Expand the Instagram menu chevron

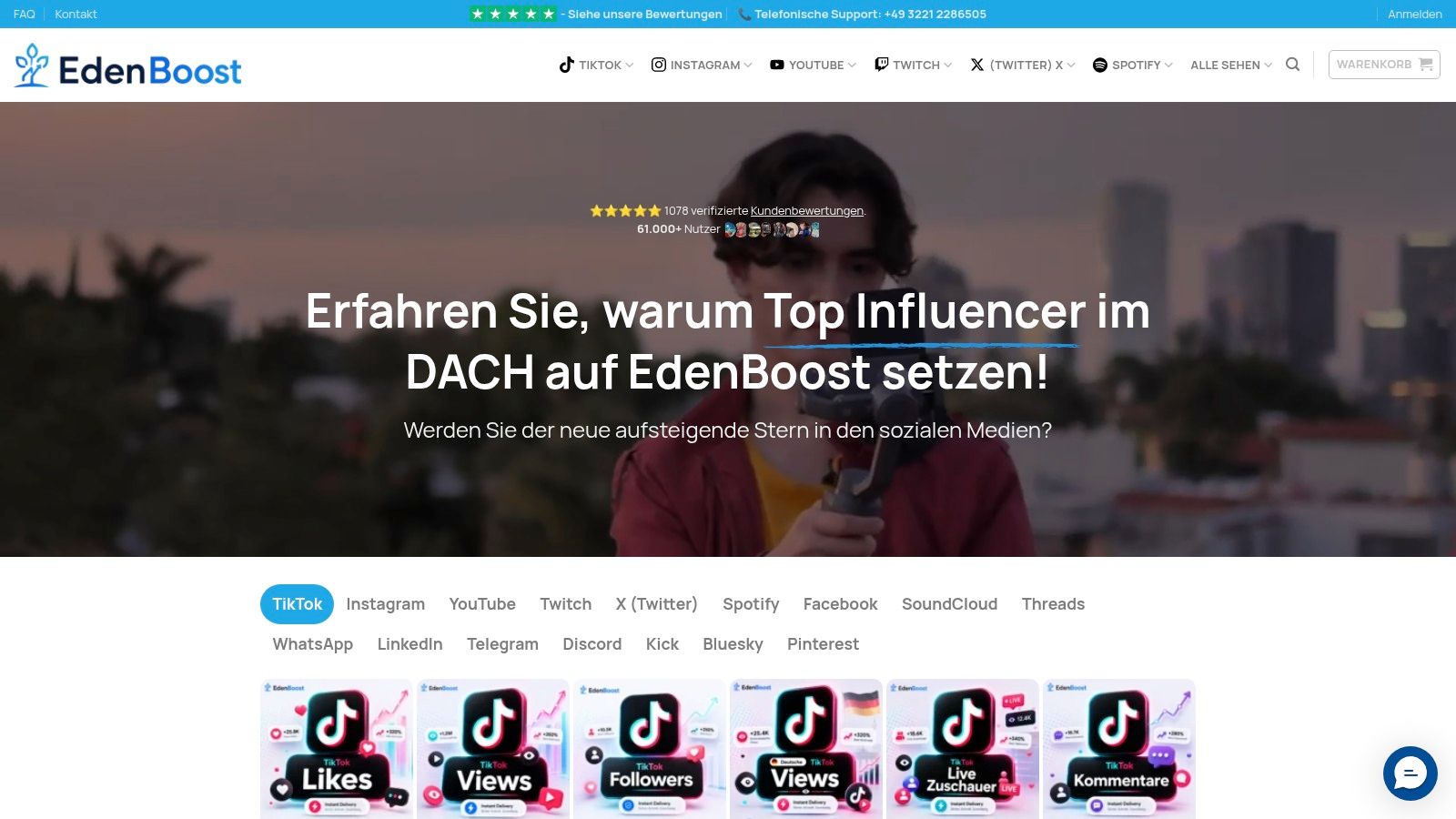(748, 66)
